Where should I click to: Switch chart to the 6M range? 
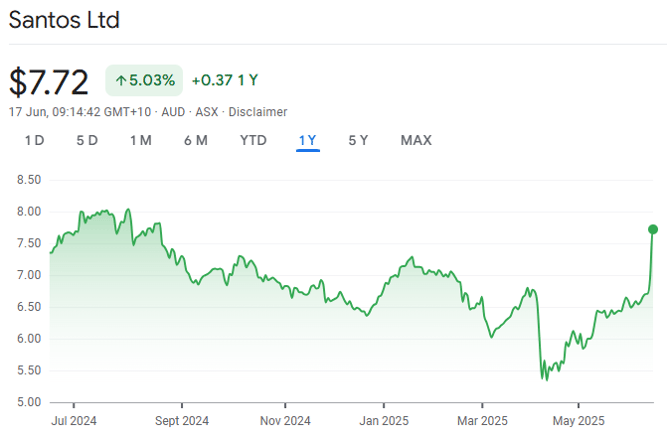(196, 140)
